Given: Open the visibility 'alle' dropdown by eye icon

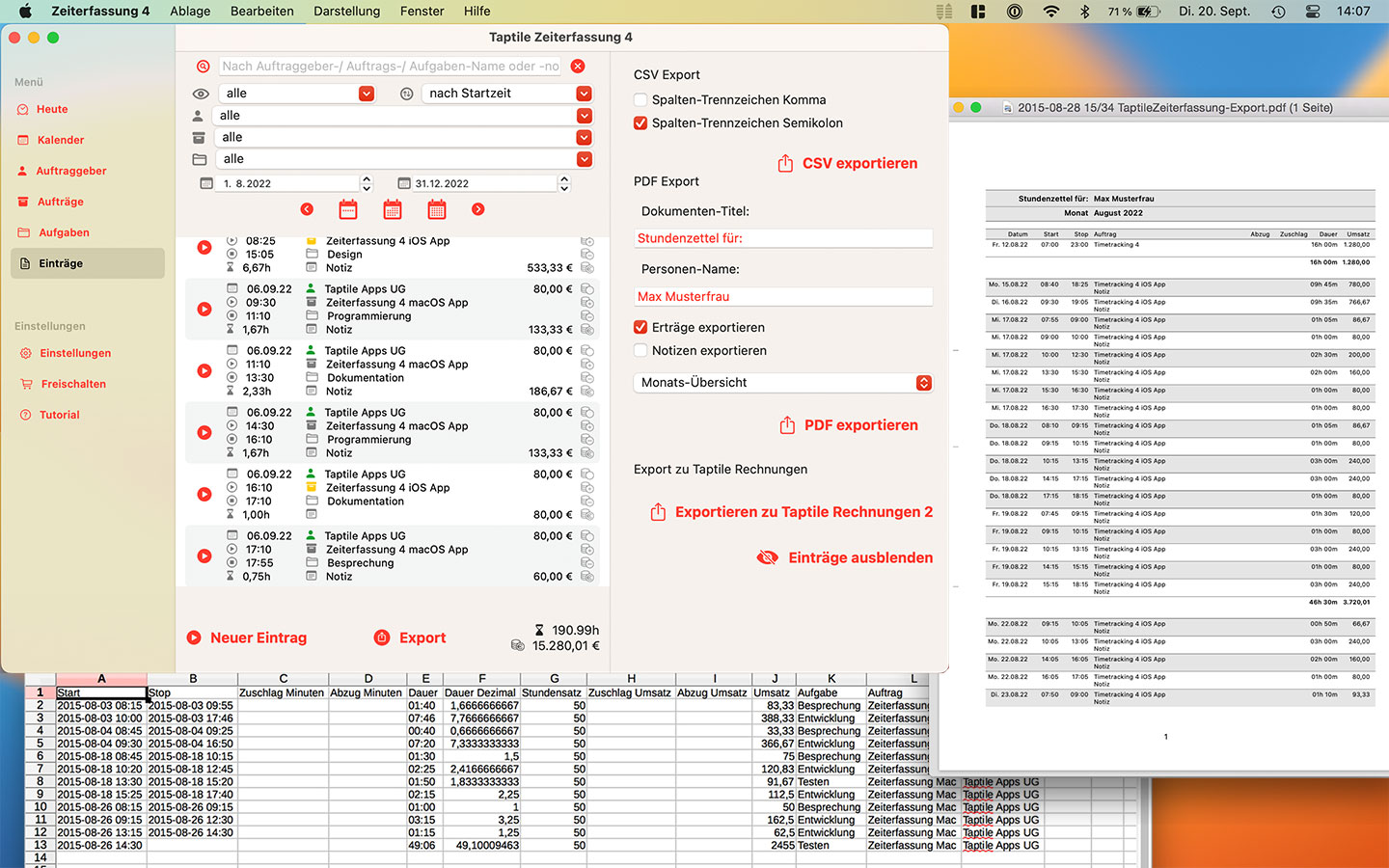Looking at the screenshot, I should pos(296,94).
